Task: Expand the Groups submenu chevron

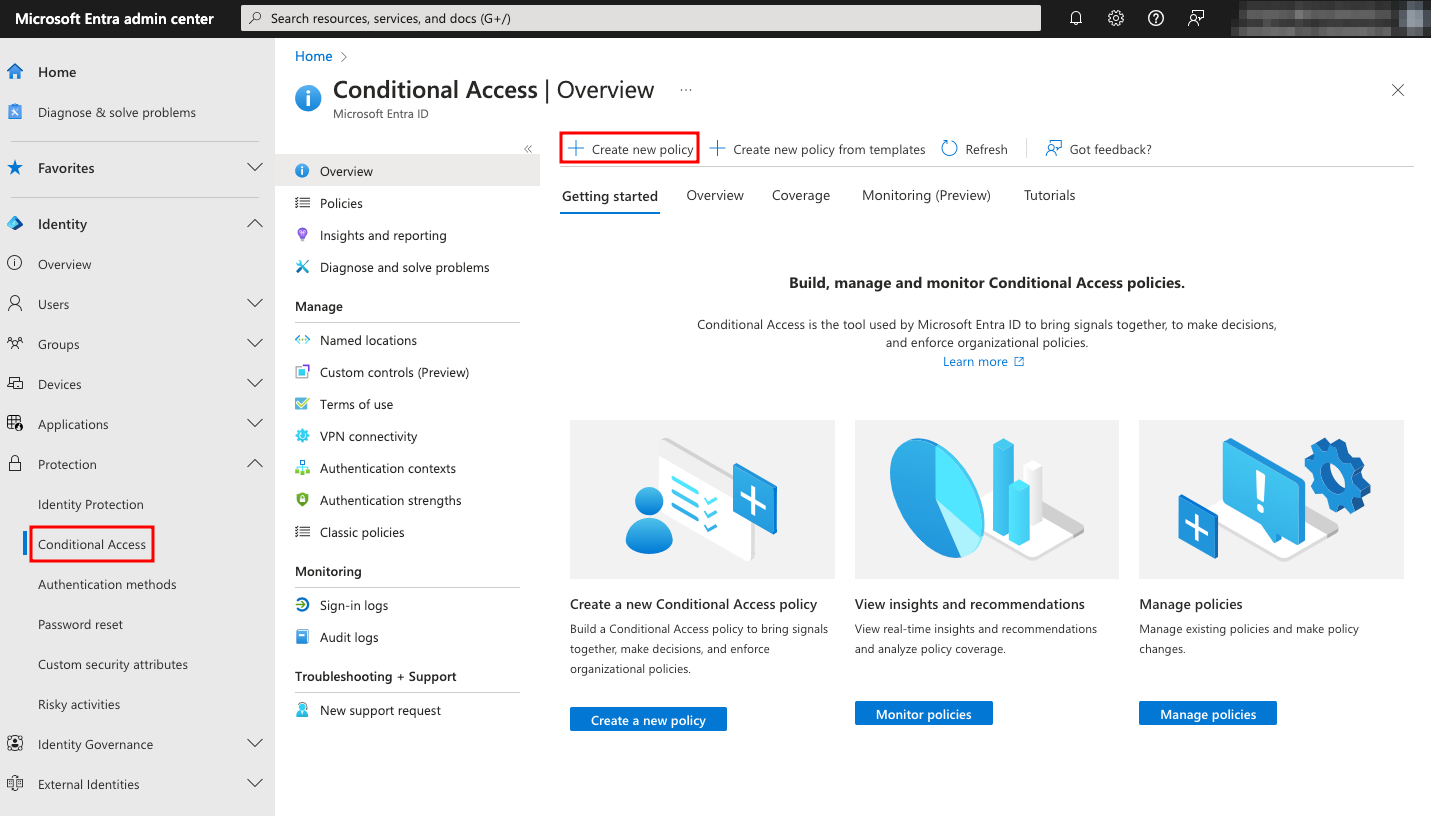Action: [x=255, y=344]
